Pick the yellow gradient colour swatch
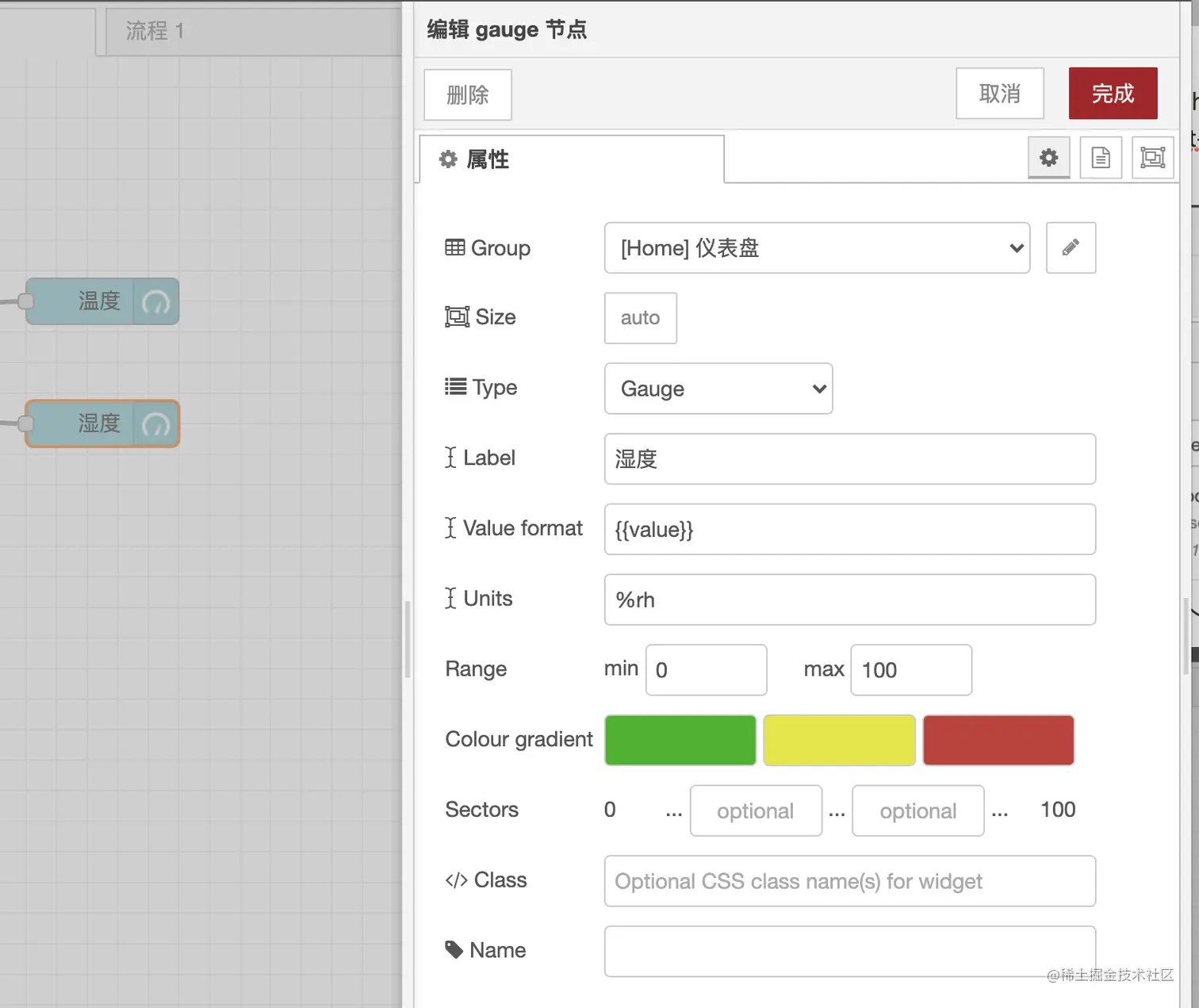The image size is (1199, 1008). pyautogui.click(x=839, y=740)
